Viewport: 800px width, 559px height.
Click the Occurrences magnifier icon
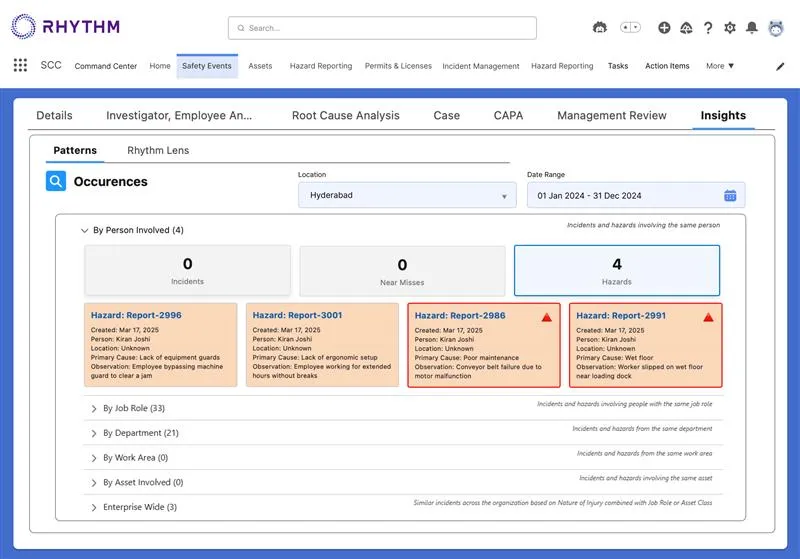coord(56,182)
